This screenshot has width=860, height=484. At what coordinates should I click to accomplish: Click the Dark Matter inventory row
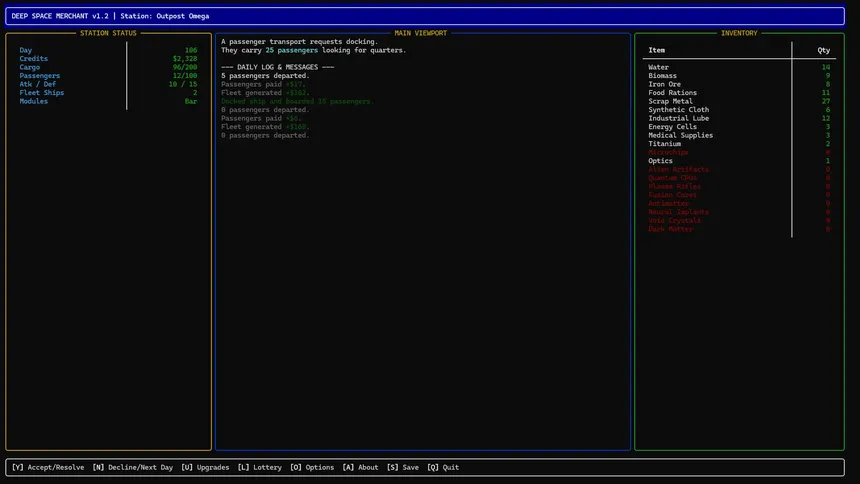click(670, 229)
